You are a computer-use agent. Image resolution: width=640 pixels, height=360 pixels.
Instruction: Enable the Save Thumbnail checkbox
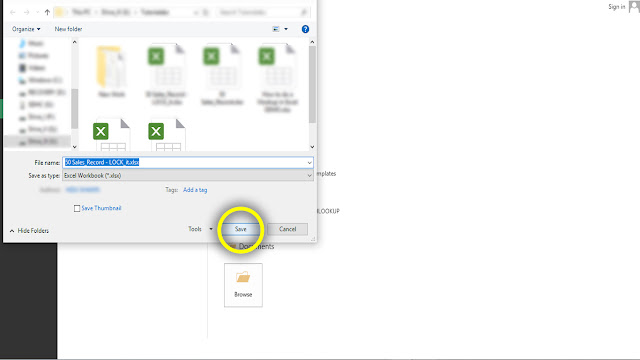[x=77, y=209]
